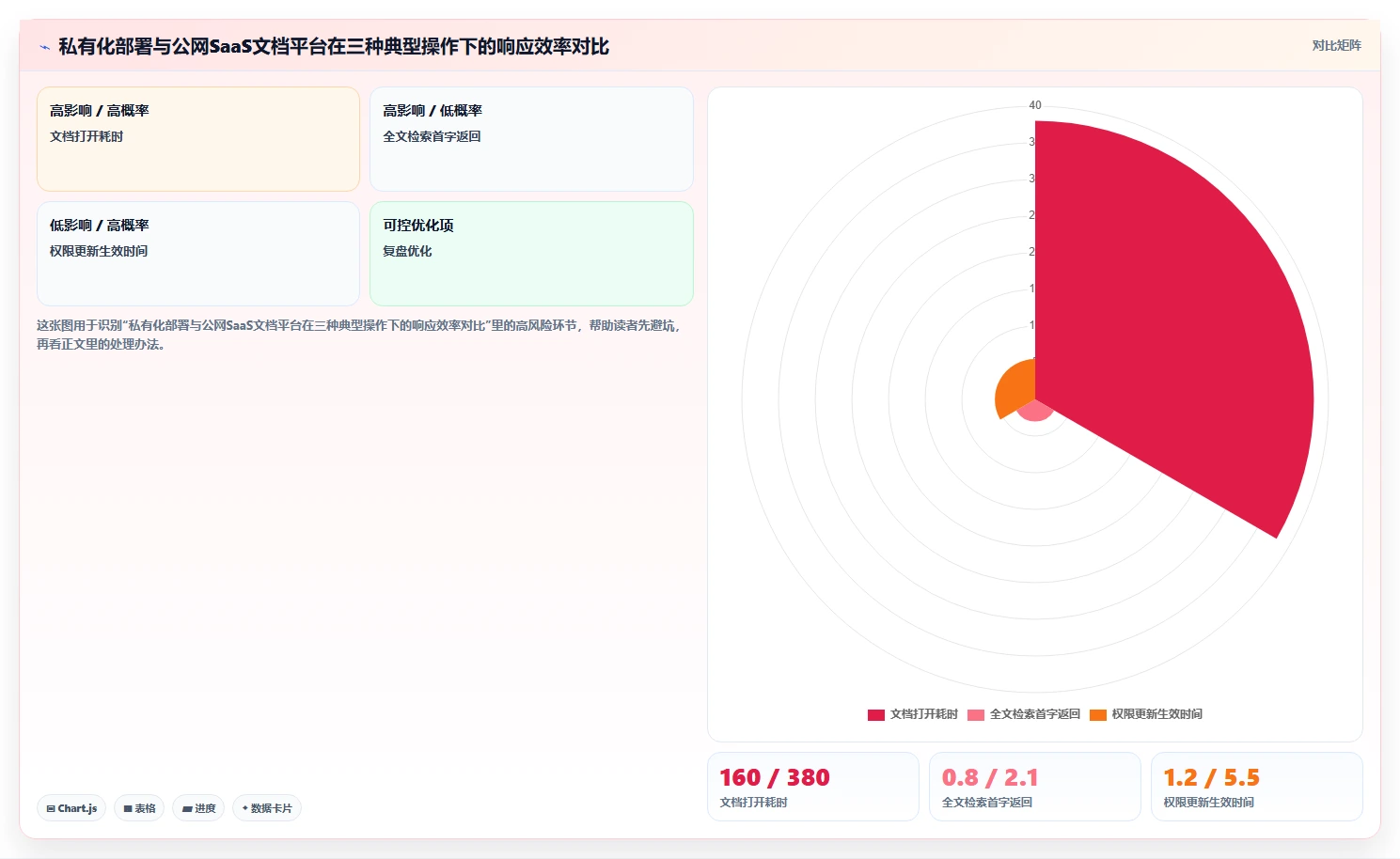Click the orange polar chart segment
Viewport: 1400px width, 859px height.
click(1017, 390)
